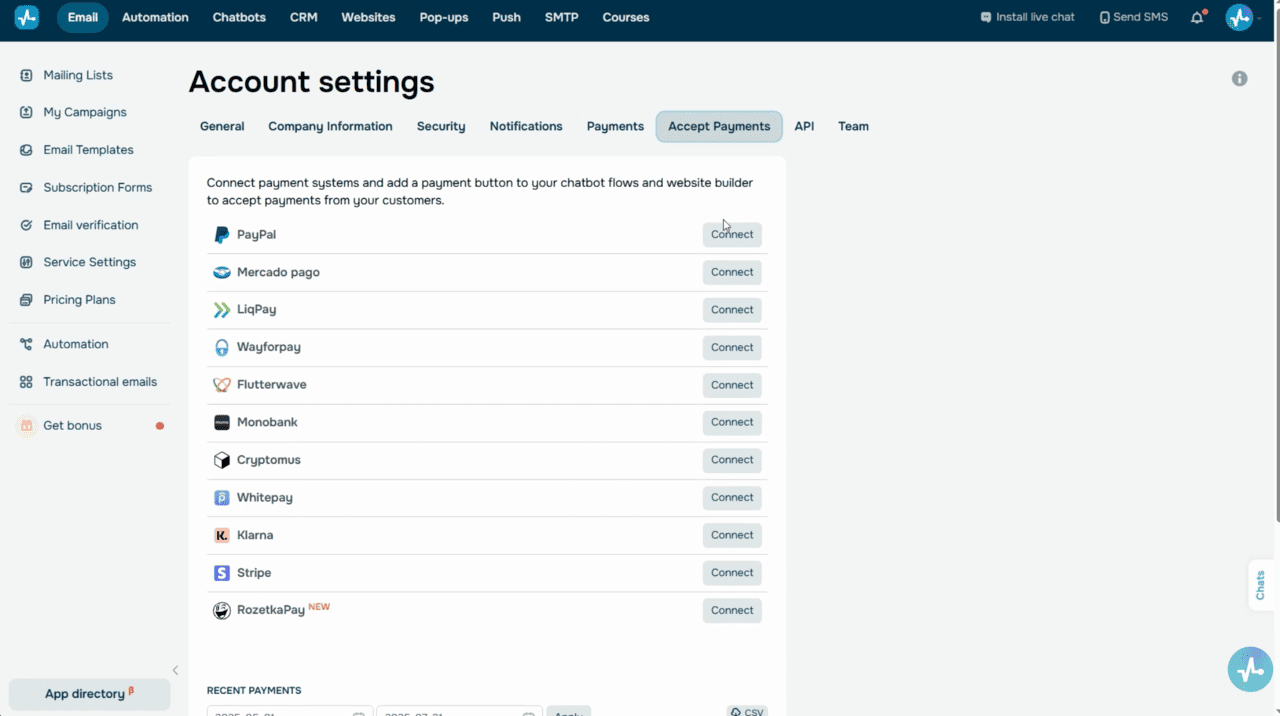Image resolution: width=1280 pixels, height=716 pixels.
Task: Switch to the General tab
Action: [222, 126]
